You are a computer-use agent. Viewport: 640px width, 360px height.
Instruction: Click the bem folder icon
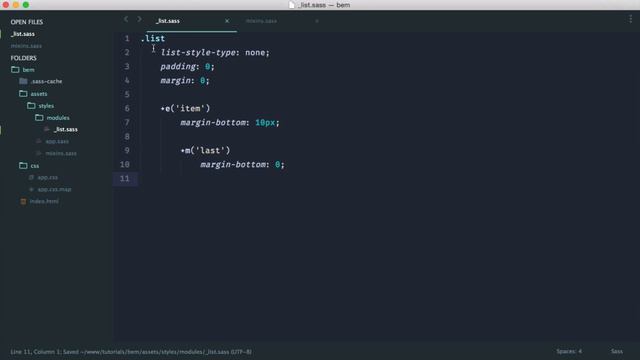pos(15,70)
